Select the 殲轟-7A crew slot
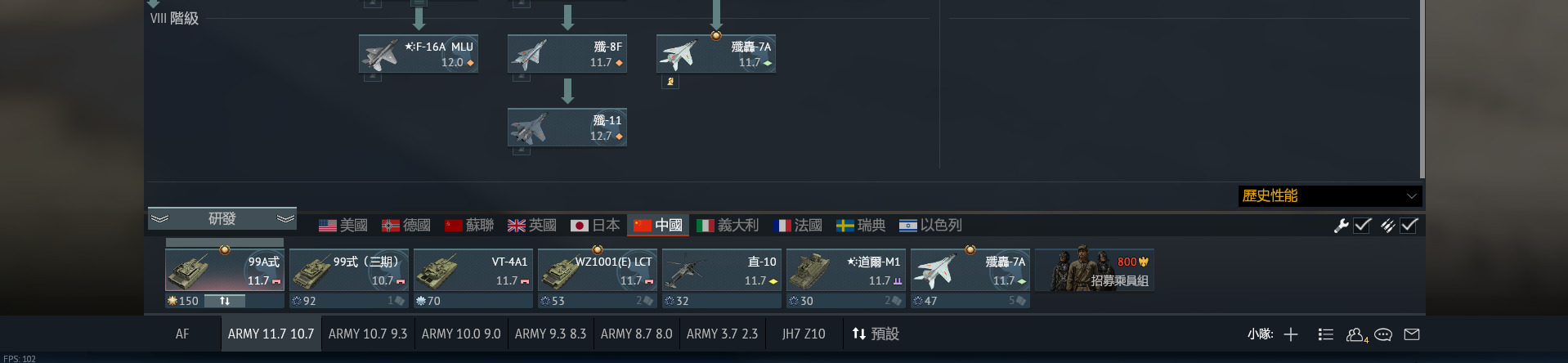Viewport: 1568px width, 363px height. (x=970, y=278)
